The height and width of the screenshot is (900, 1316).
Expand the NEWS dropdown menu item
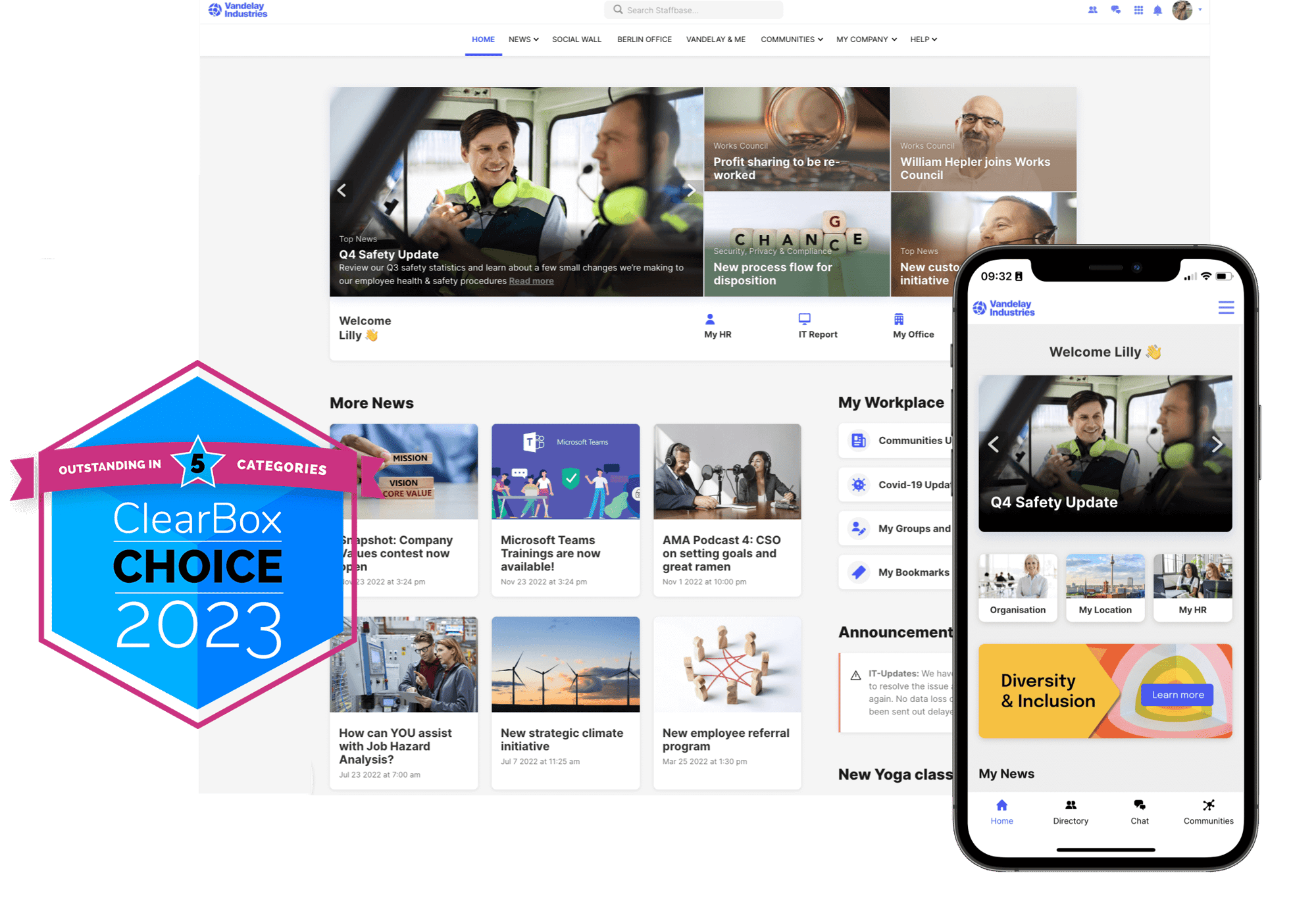coord(522,40)
